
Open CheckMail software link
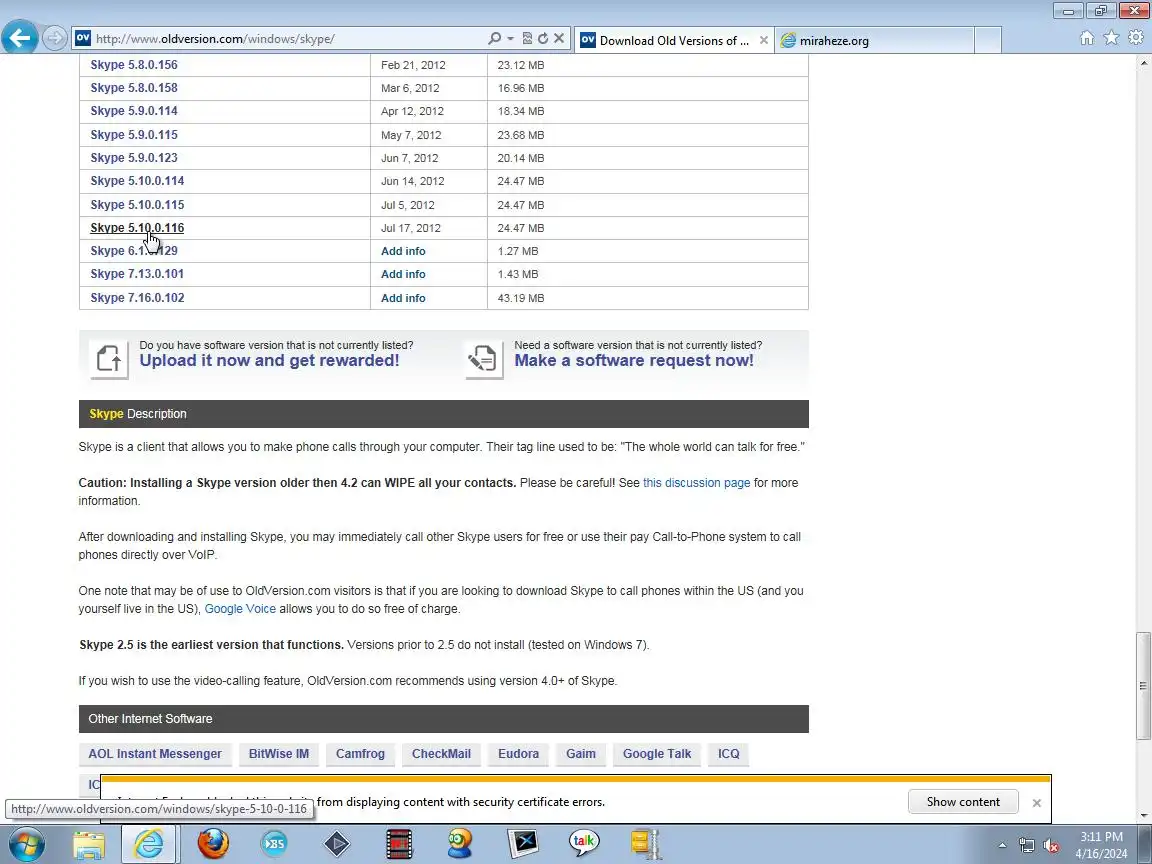[x=441, y=754]
